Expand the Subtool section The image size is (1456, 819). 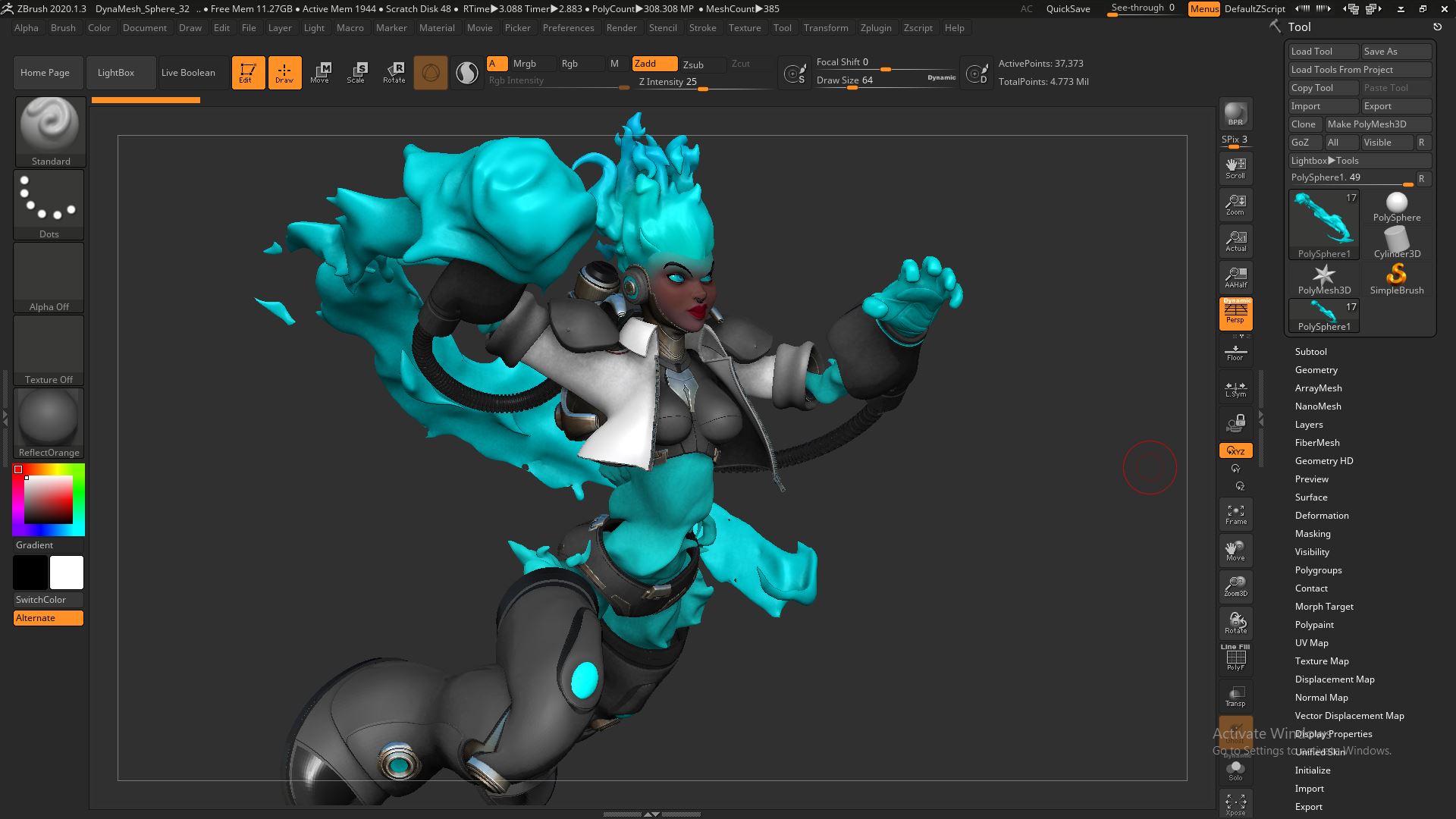tap(1310, 352)
